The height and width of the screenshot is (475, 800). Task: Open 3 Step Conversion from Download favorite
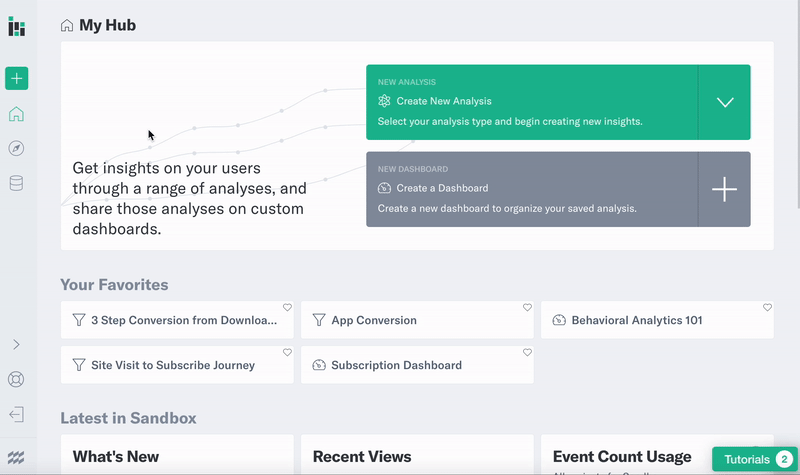click(177, 320)
